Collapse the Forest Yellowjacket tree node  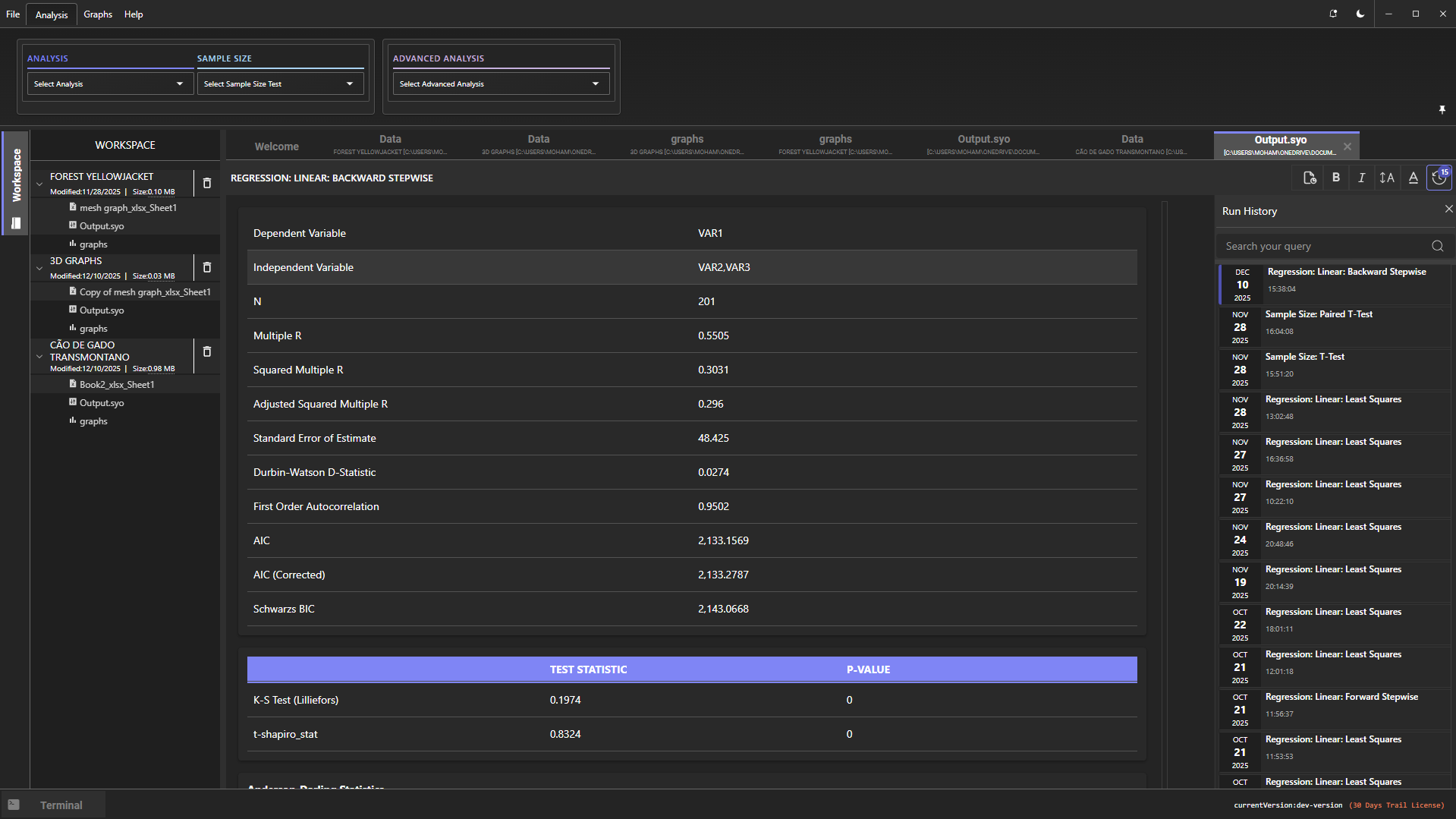(x=39, y=183)
